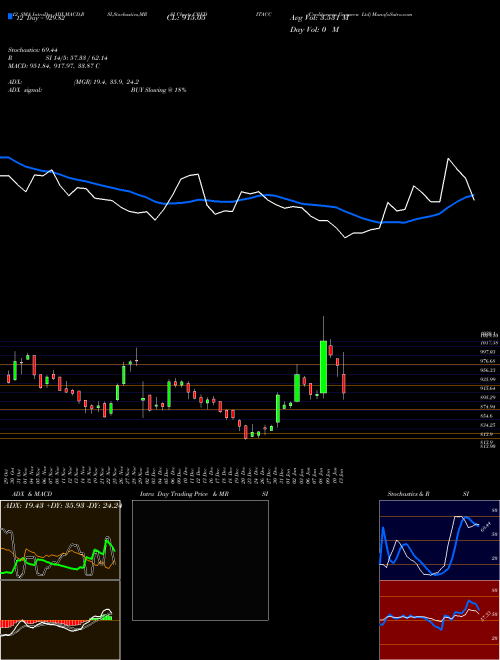Click the 874.94 price axis label
The width and height of the screenshot is (500, 660).
click(x=488, y=407)
